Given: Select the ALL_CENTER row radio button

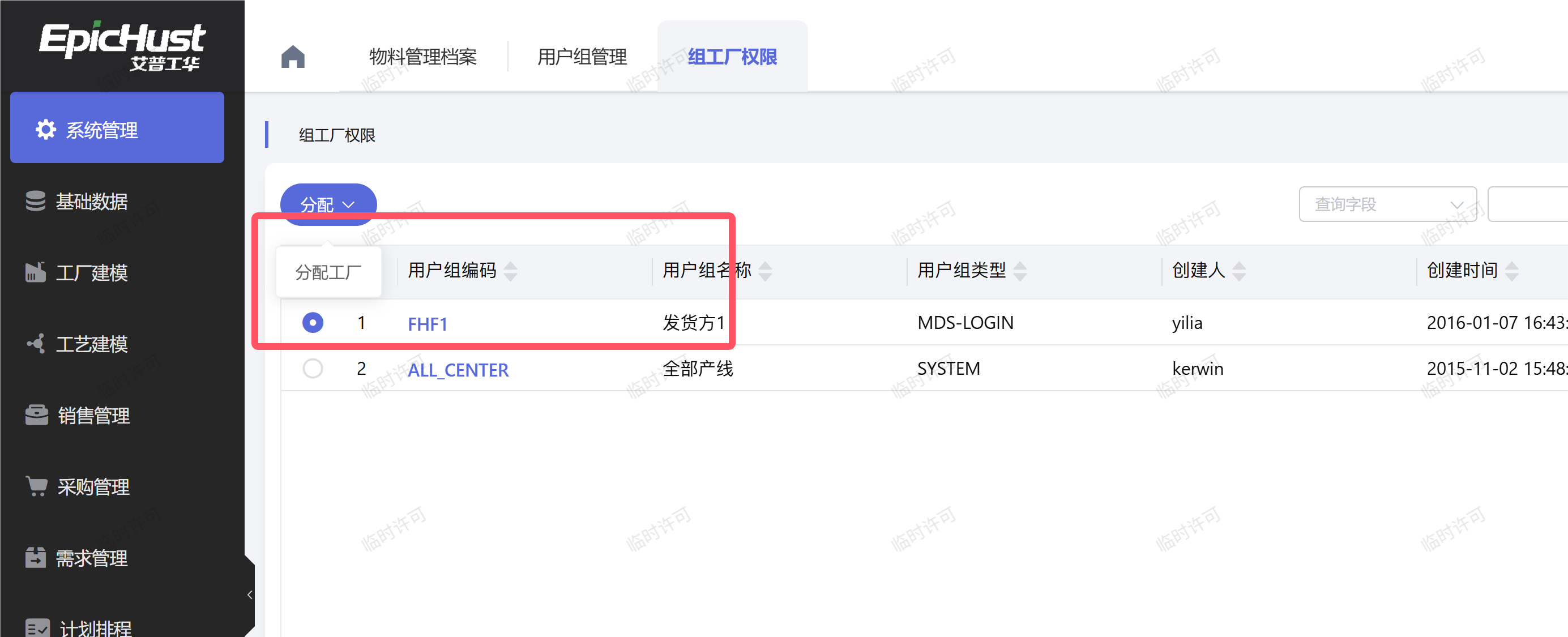Looking at the screenshot, I should pyautogui.click(x=313, y=369).
